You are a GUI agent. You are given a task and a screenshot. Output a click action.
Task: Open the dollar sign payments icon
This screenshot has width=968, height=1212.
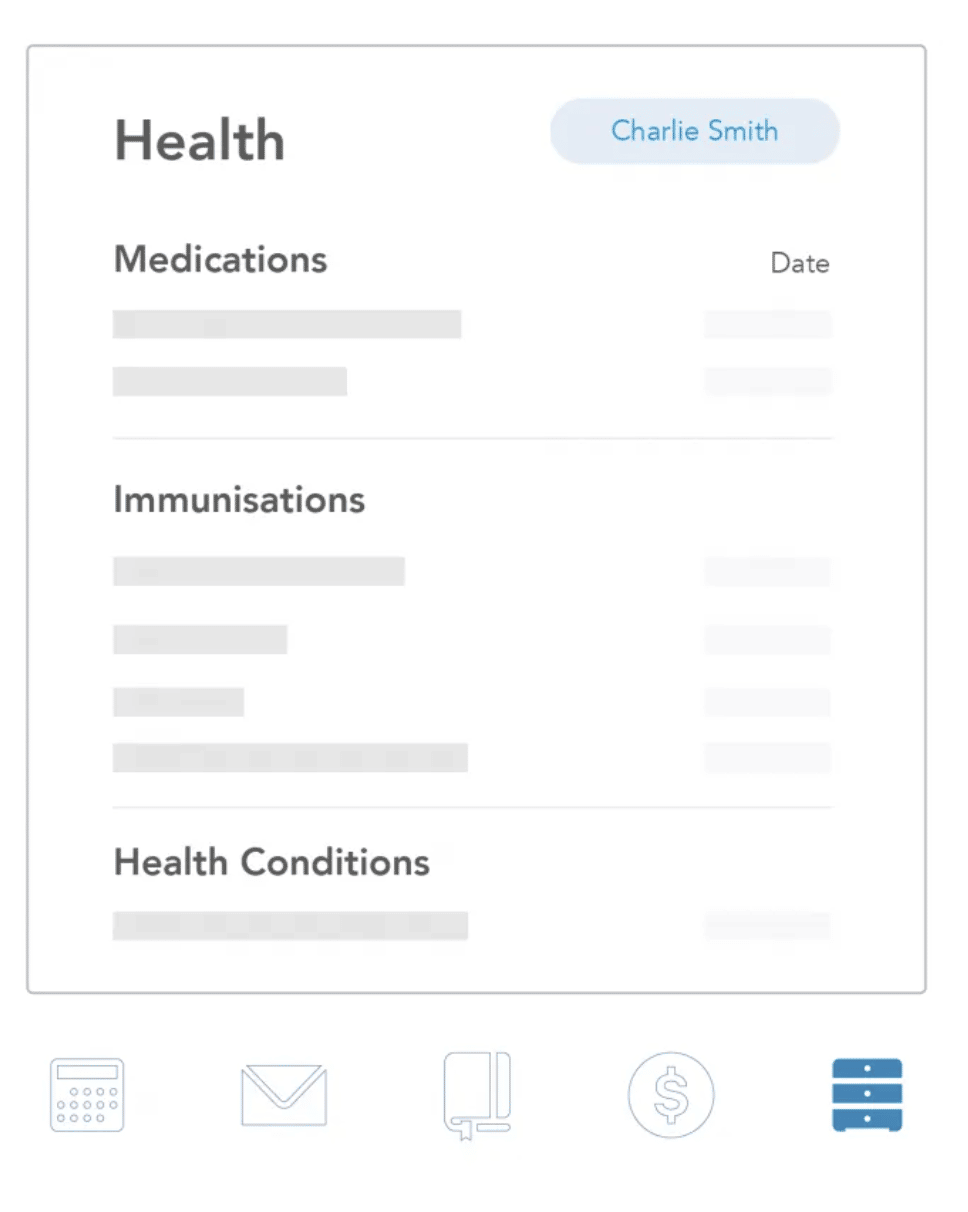click(671, 1094)
